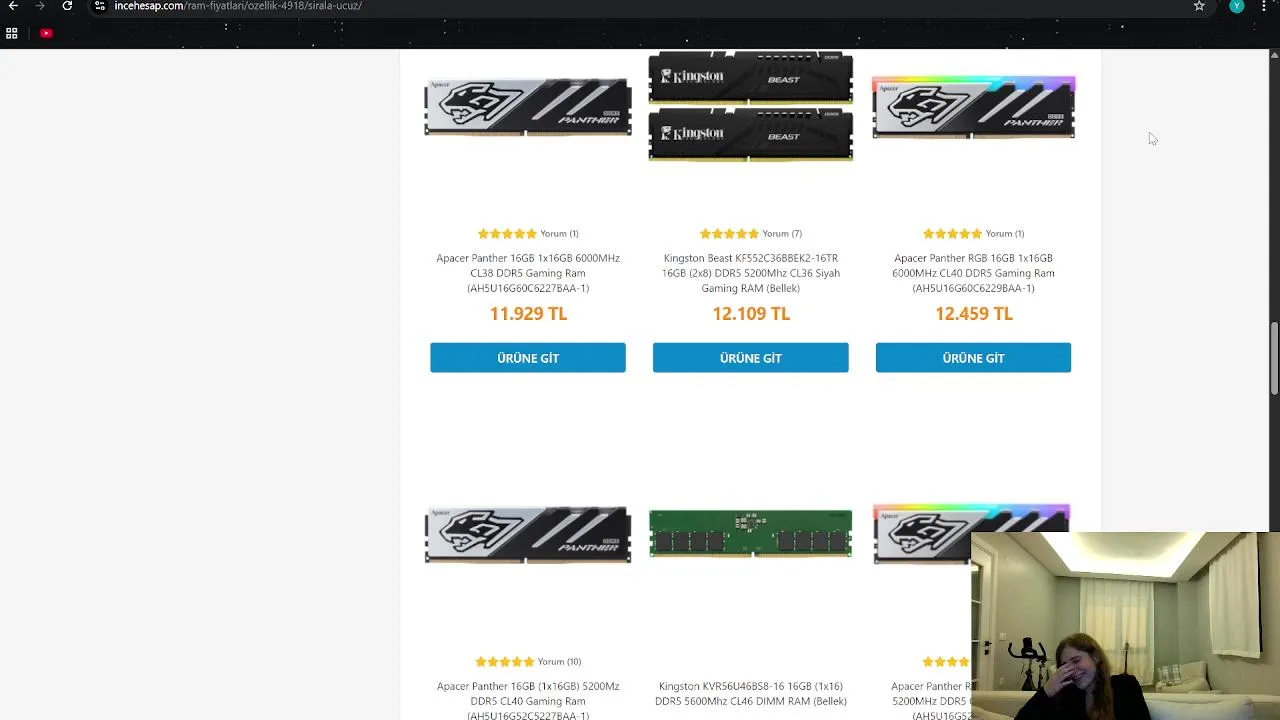Image resolution: width=1280 pixels, height=720 pixels.
Task: Open Kingston Beast KF552C36BBEK2-16TR product title
Action: pyautogui.click(x=751, y=273)
